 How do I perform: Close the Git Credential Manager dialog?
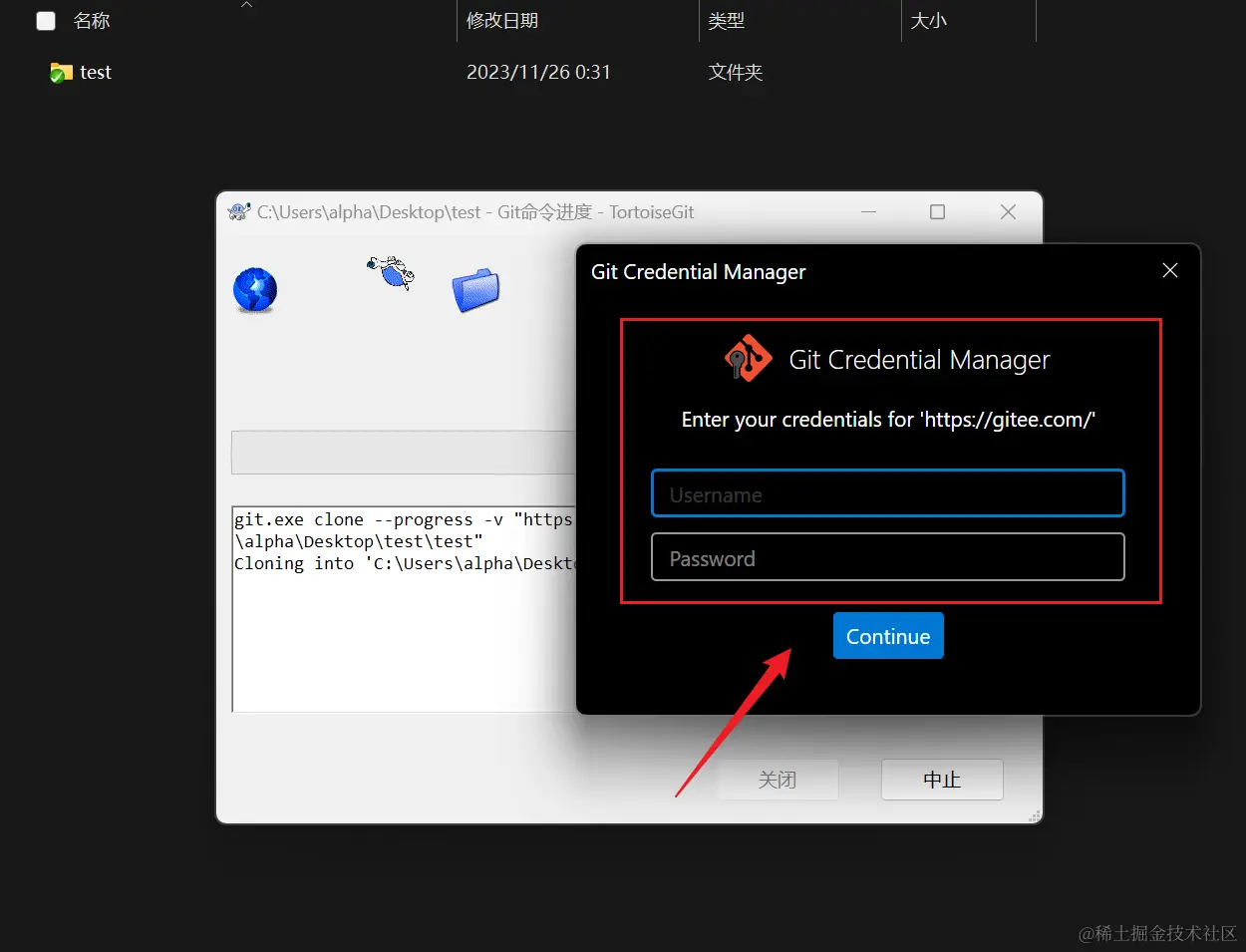(1170, 270)
